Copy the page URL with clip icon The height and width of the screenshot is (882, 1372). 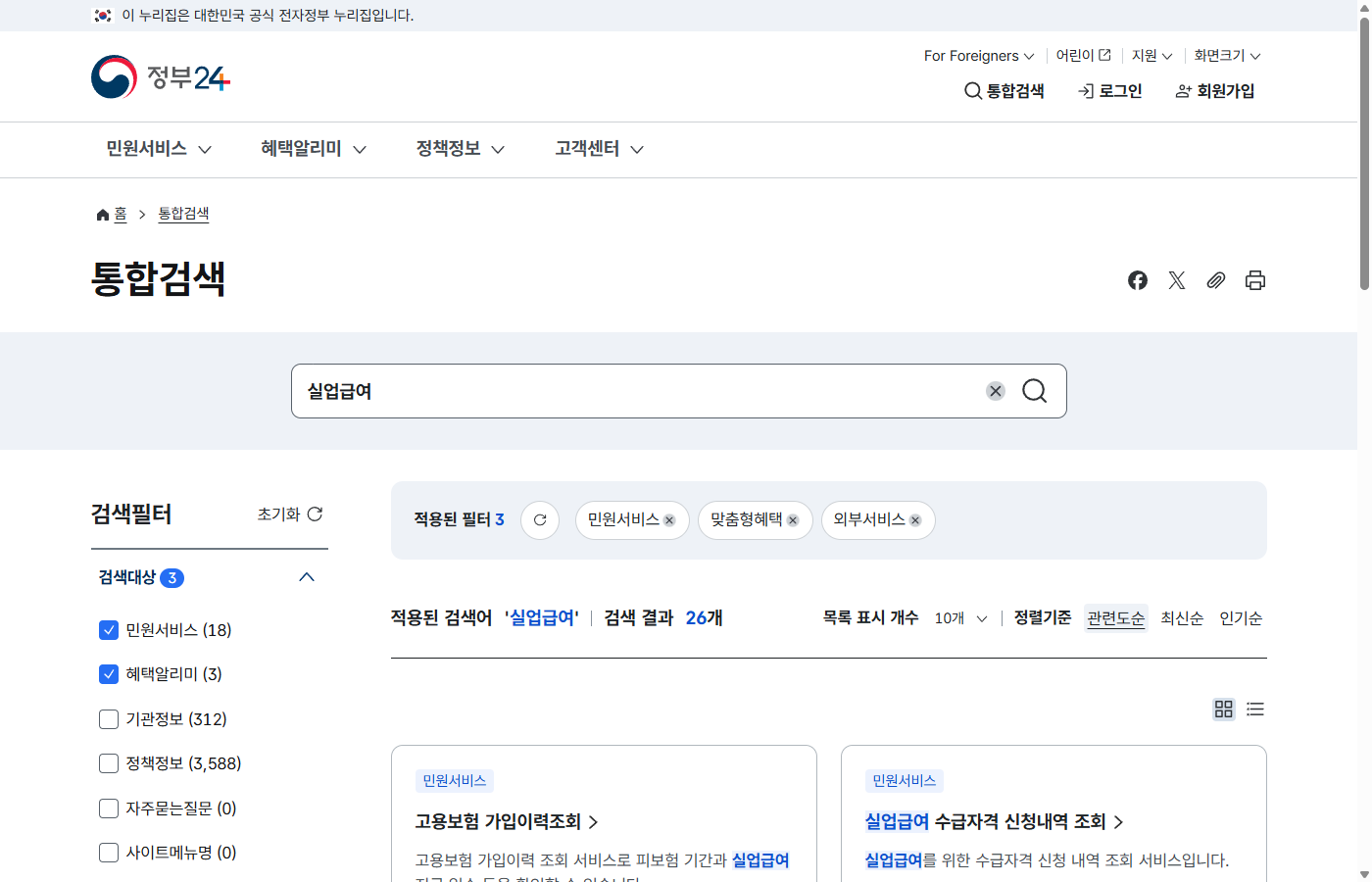coord(1216,280)
